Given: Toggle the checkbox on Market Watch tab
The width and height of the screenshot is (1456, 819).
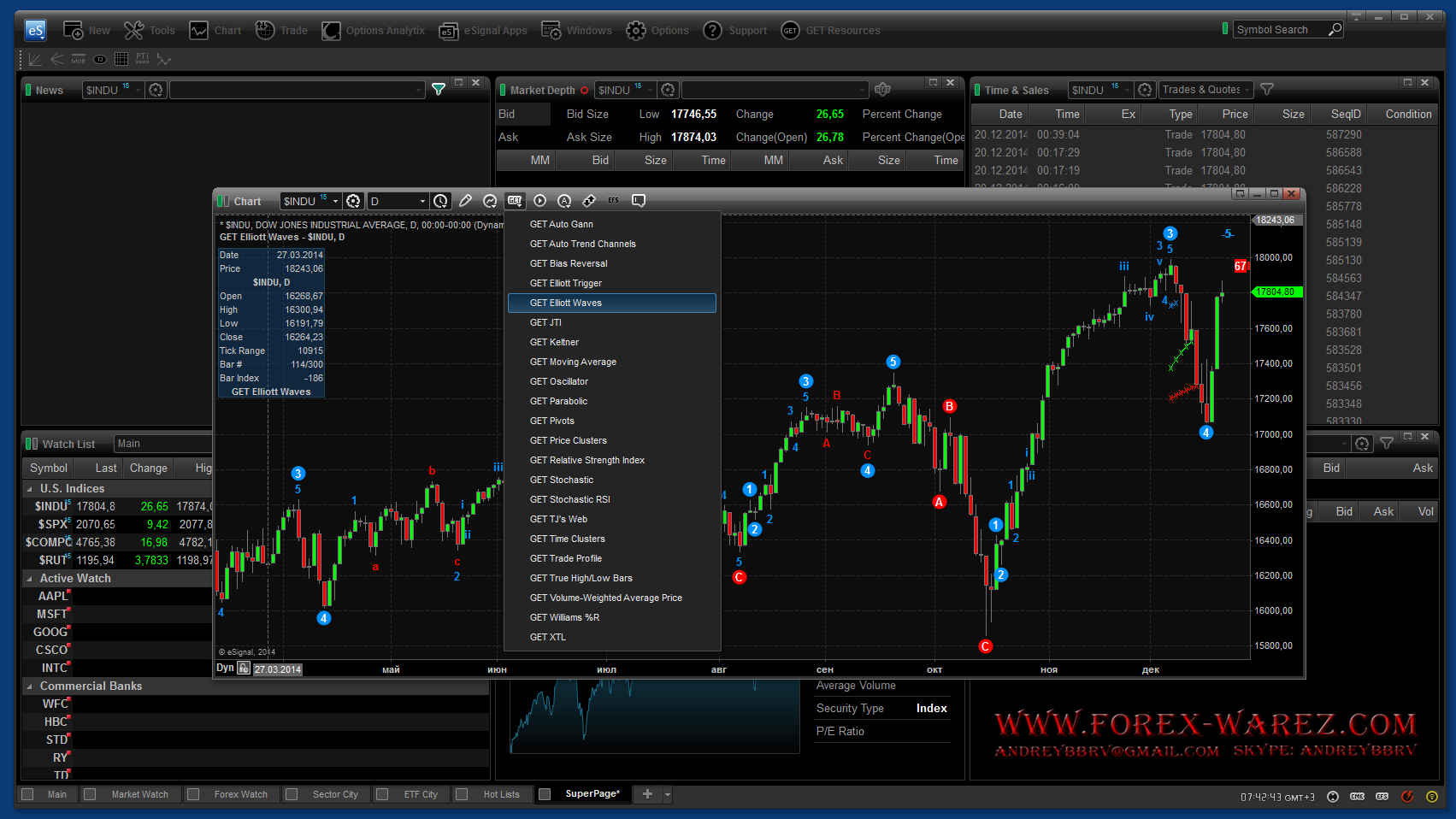Looking at the screenshot, I should 90,794.
